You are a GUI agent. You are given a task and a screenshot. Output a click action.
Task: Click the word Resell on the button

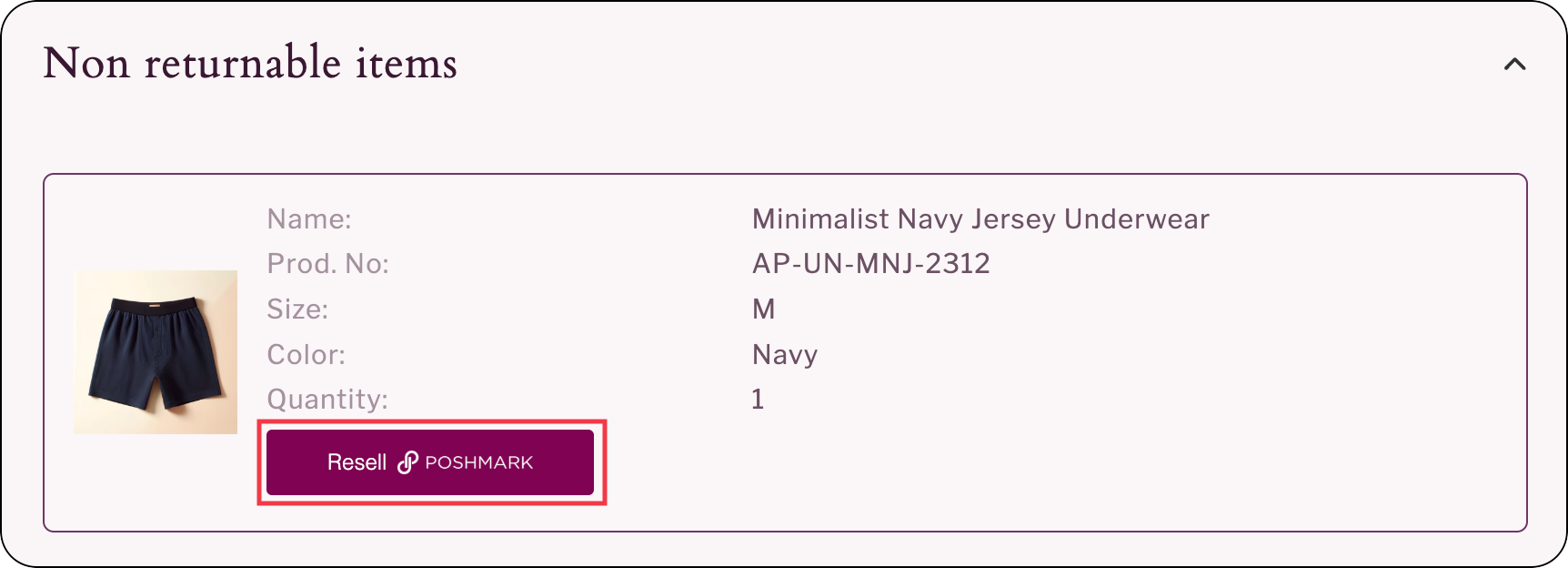coord(357,462)
